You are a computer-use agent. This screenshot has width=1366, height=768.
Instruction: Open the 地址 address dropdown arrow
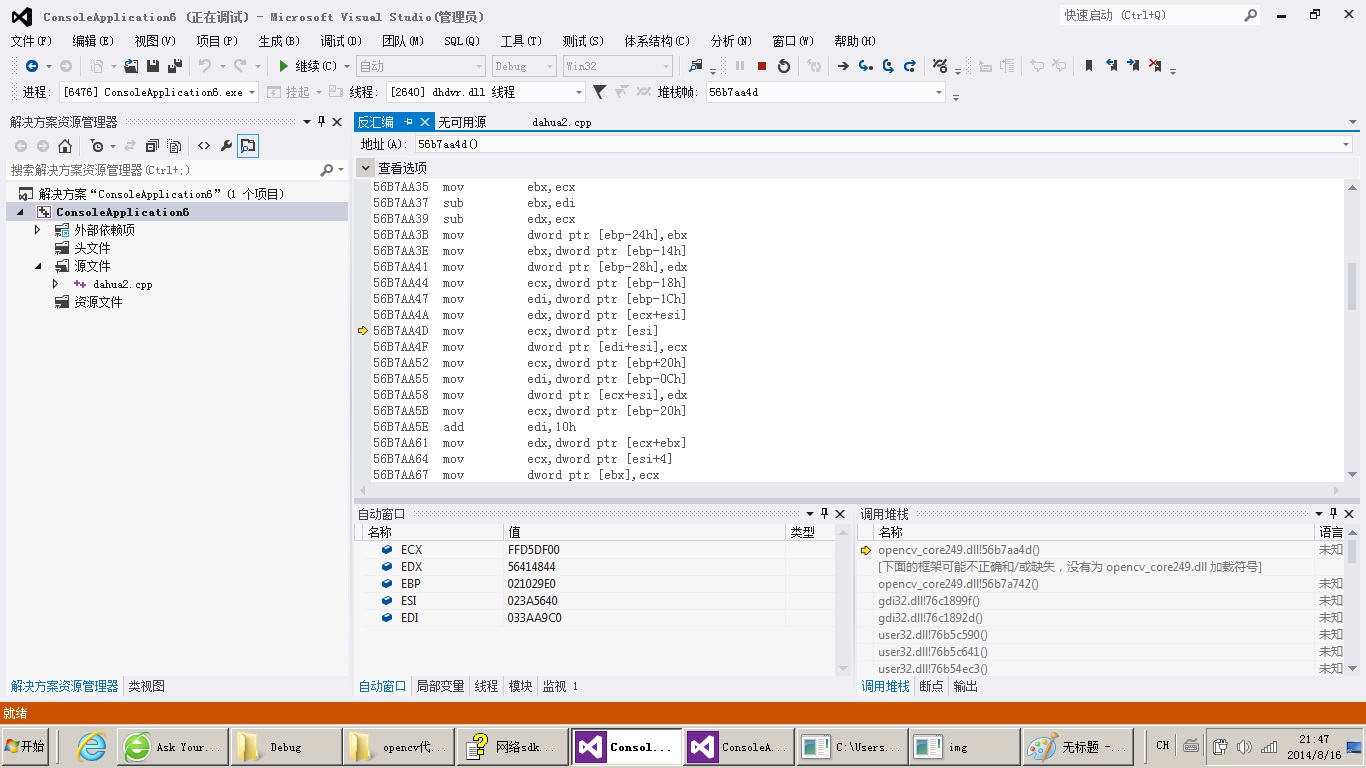(x=1345, y=144)
